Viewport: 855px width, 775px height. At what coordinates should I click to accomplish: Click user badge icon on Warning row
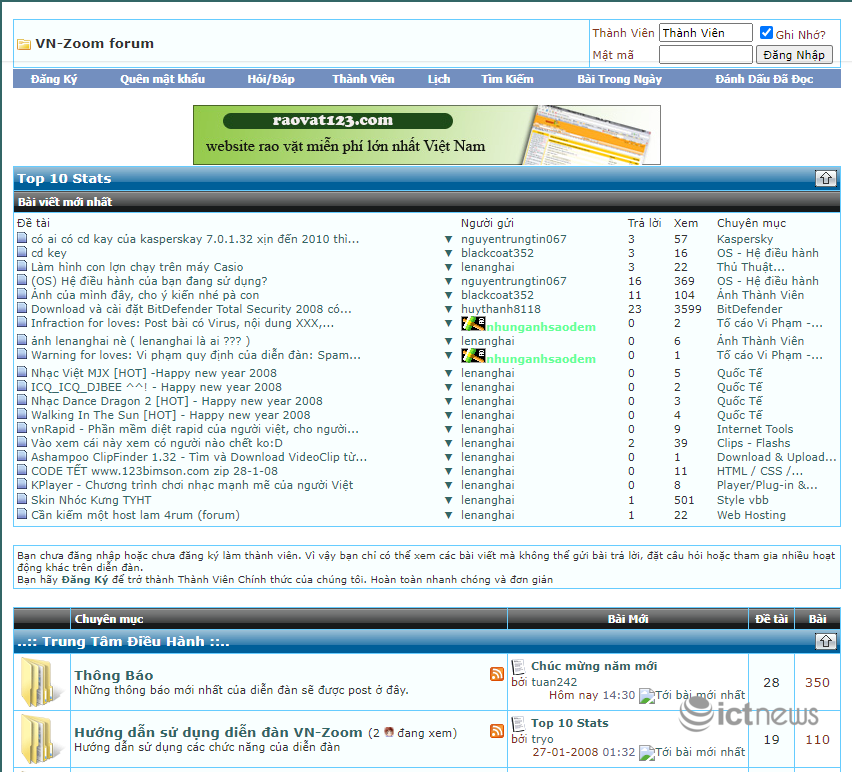(x=473, y=356)
